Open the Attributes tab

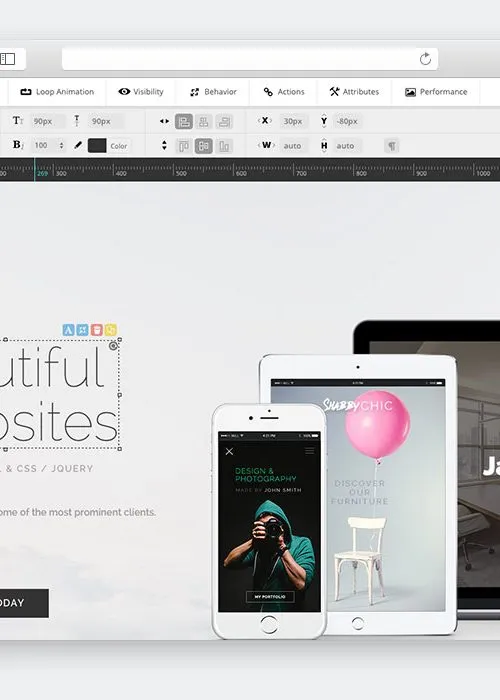(x=354, y=92)
